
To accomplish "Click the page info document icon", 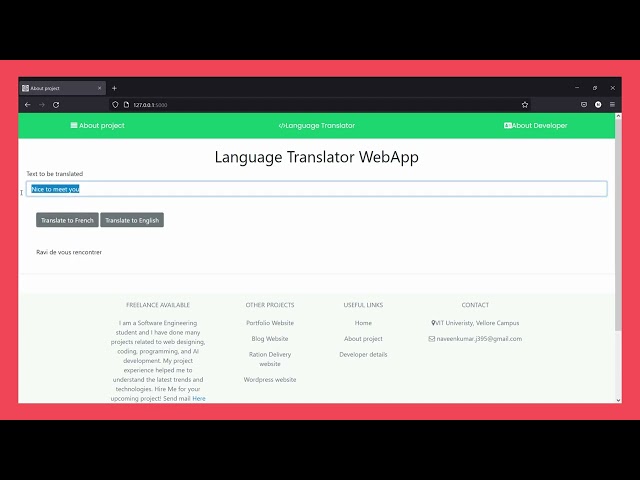I will point(127,105).
